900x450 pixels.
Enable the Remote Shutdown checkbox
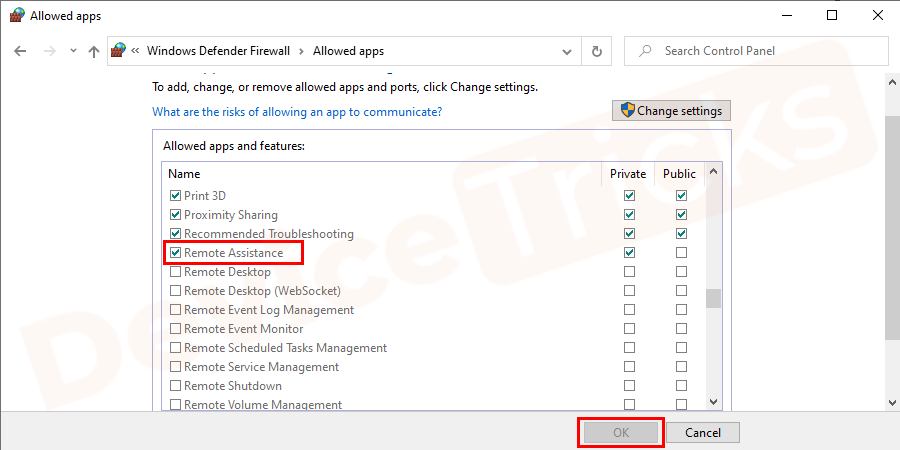(x=176, y=386)
